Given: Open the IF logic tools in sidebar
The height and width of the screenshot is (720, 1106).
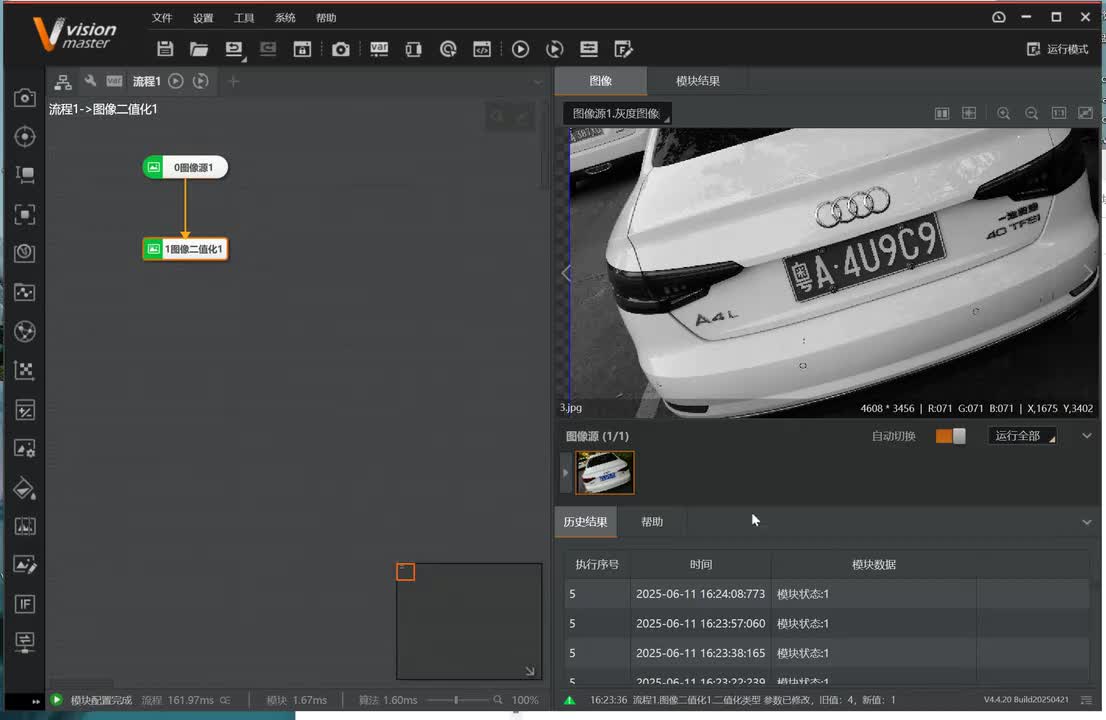Looking at the screenshot, I should click(x=25, y=604).
